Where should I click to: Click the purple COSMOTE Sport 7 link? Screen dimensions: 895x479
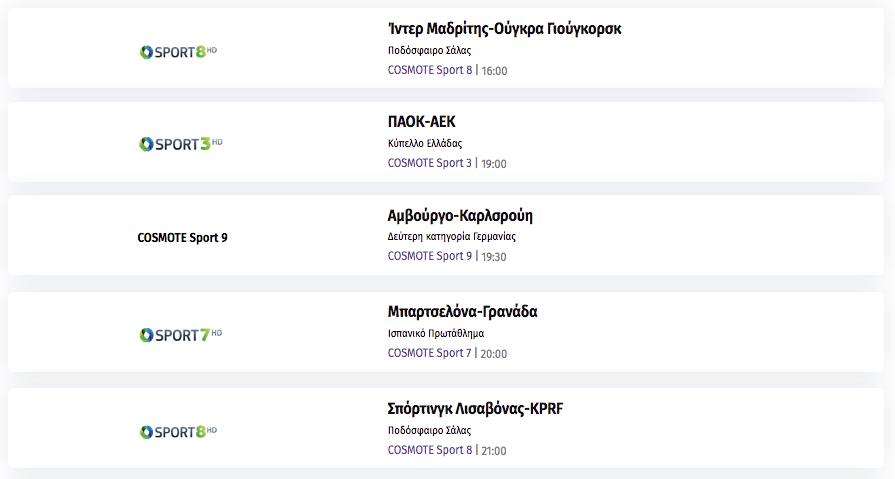(x=429, y=353)
